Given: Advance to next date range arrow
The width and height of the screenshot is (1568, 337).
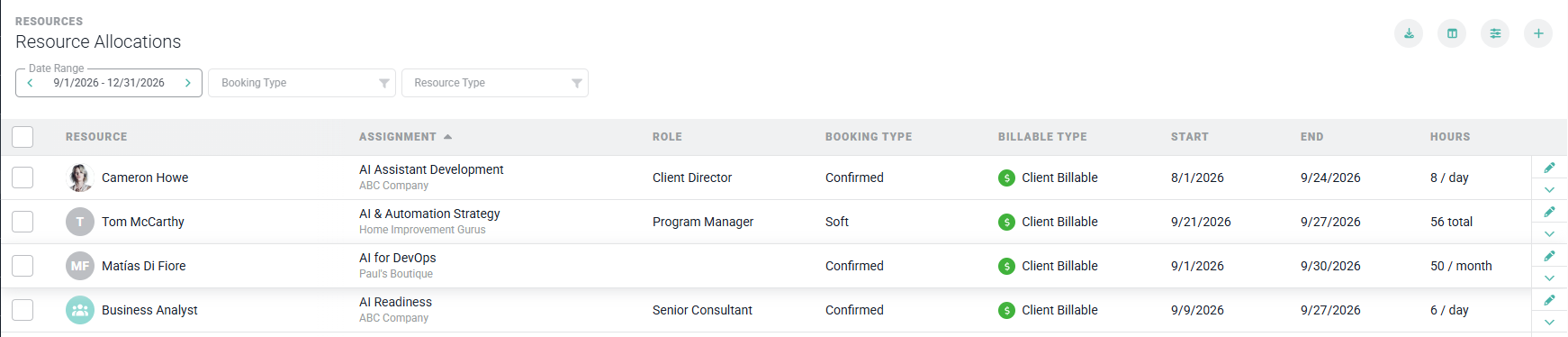Looking at the screenshot, I should coord(188,83).
